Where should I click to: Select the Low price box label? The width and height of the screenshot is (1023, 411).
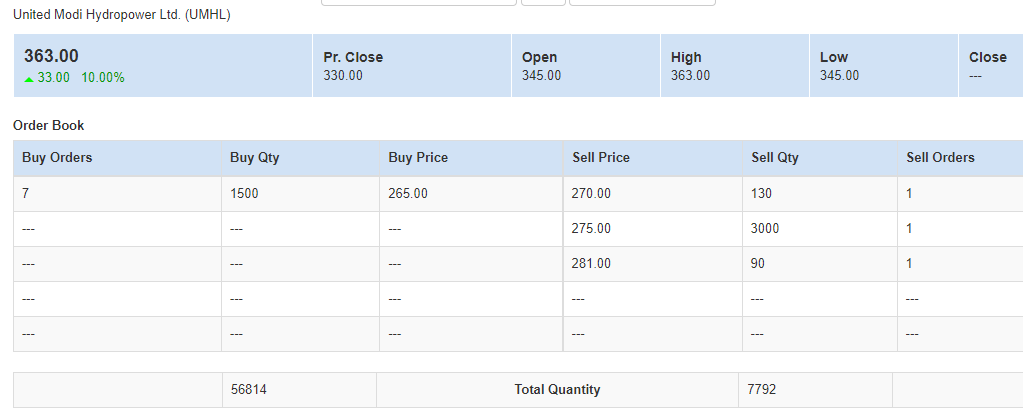tap(833, 57)
